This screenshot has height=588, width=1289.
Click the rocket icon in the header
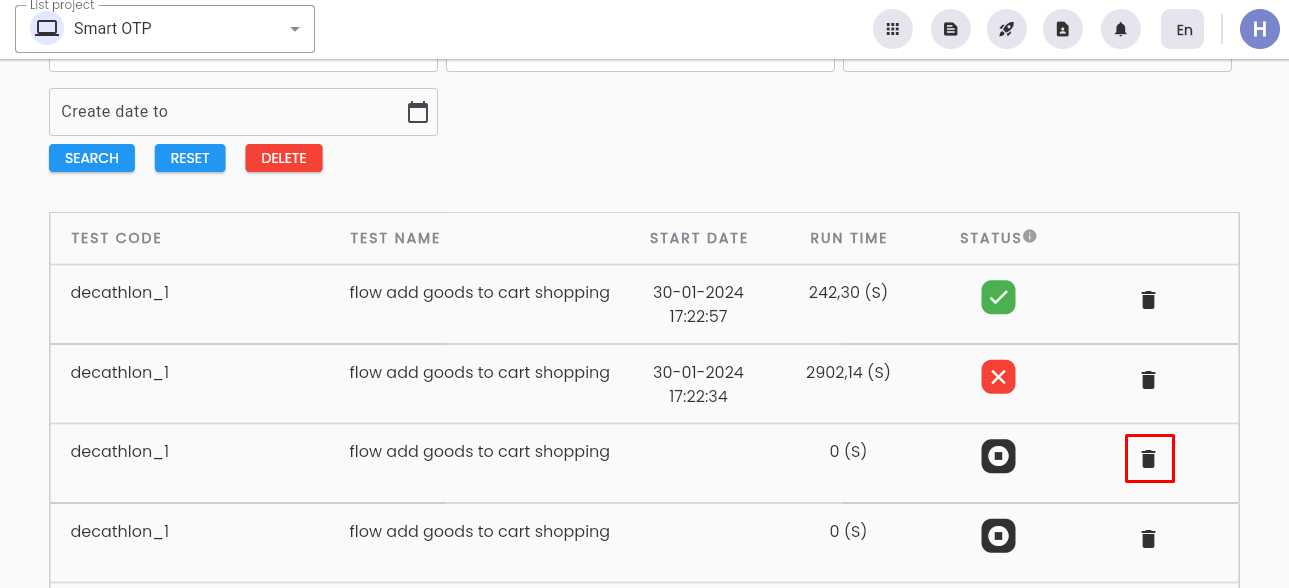pyautogui.click(x=1007, y=29)
